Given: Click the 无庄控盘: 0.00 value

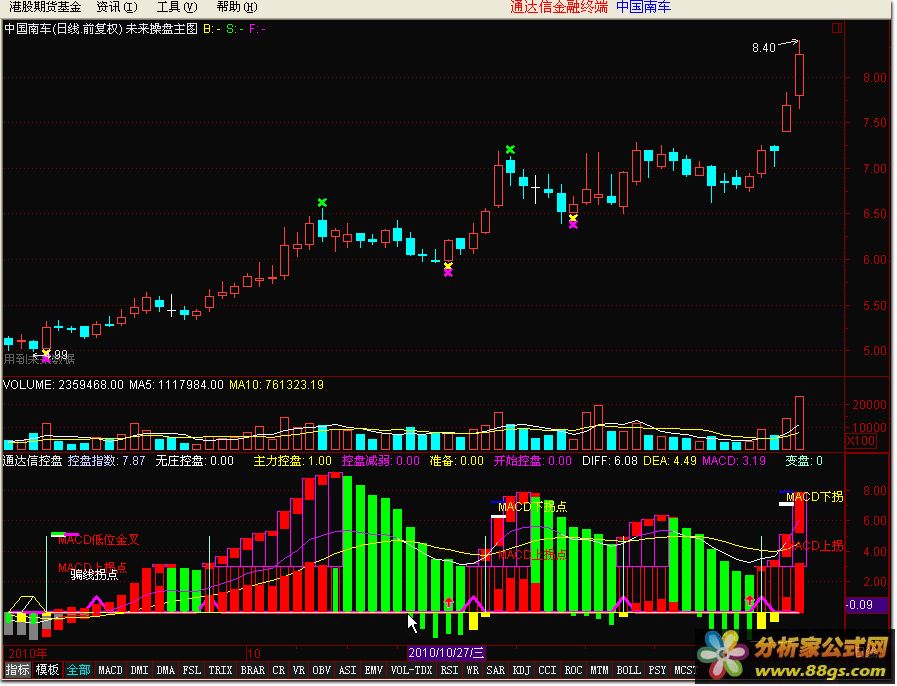Looking at the screenshot, I should tap(195, 461).
